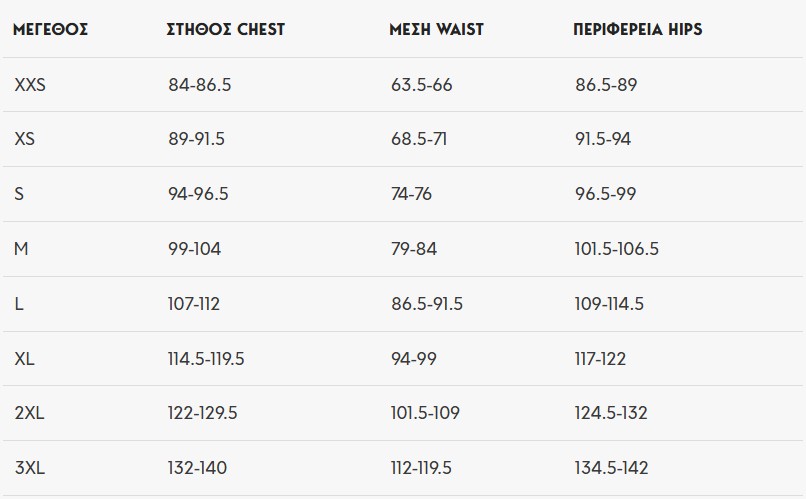Select the S size row label
The width and height of the screenshot is (806, 499).
point(19,194)
